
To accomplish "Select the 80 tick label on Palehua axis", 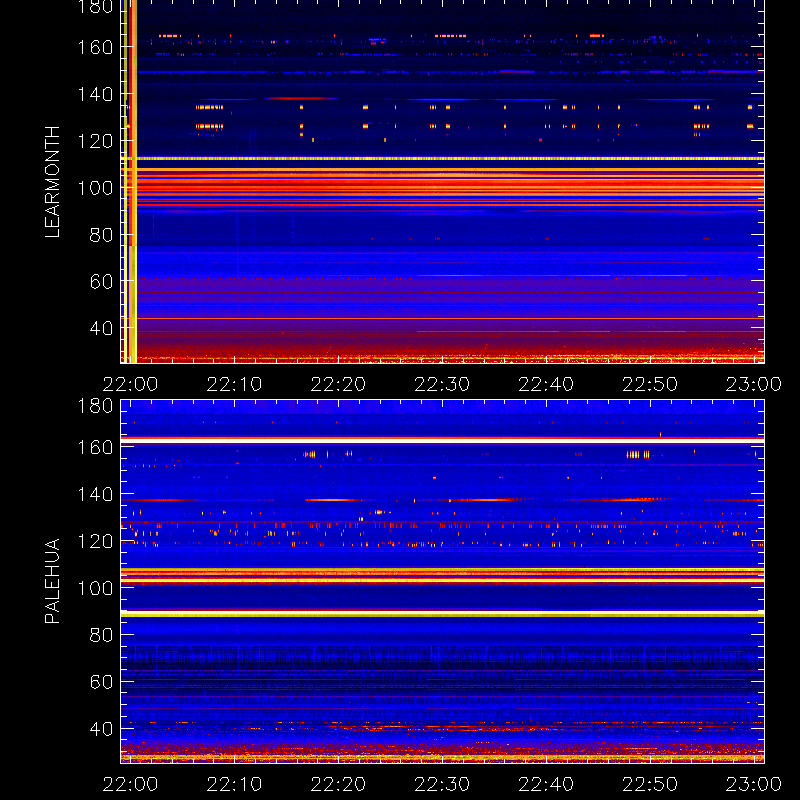I will coord(101,635).
